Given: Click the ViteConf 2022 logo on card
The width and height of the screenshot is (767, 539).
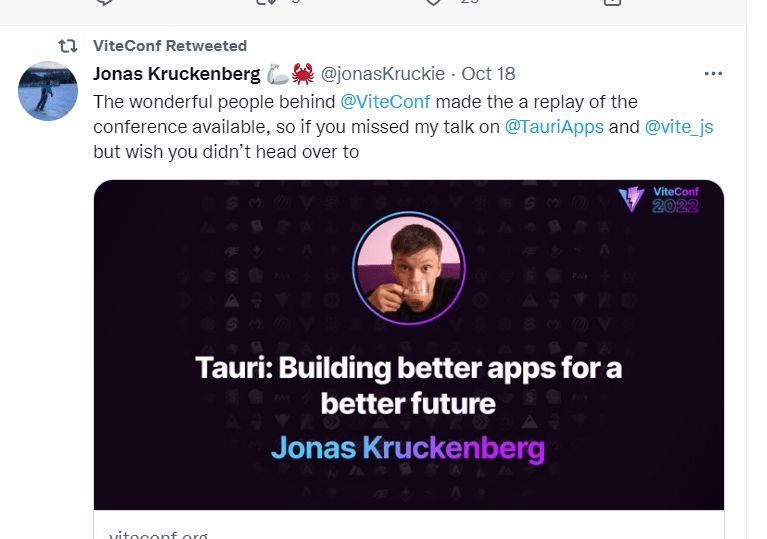Looking at the screenshot, I should [658, 201].
